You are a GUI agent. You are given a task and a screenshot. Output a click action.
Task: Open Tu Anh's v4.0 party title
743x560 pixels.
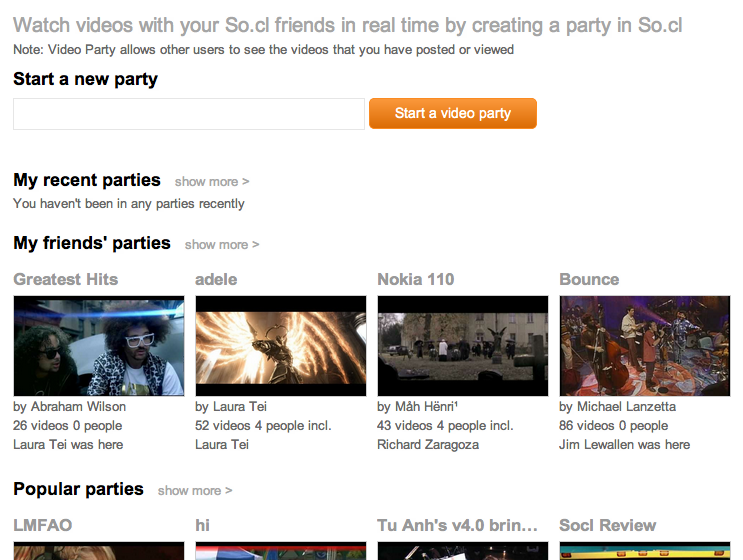click(458, 525)
